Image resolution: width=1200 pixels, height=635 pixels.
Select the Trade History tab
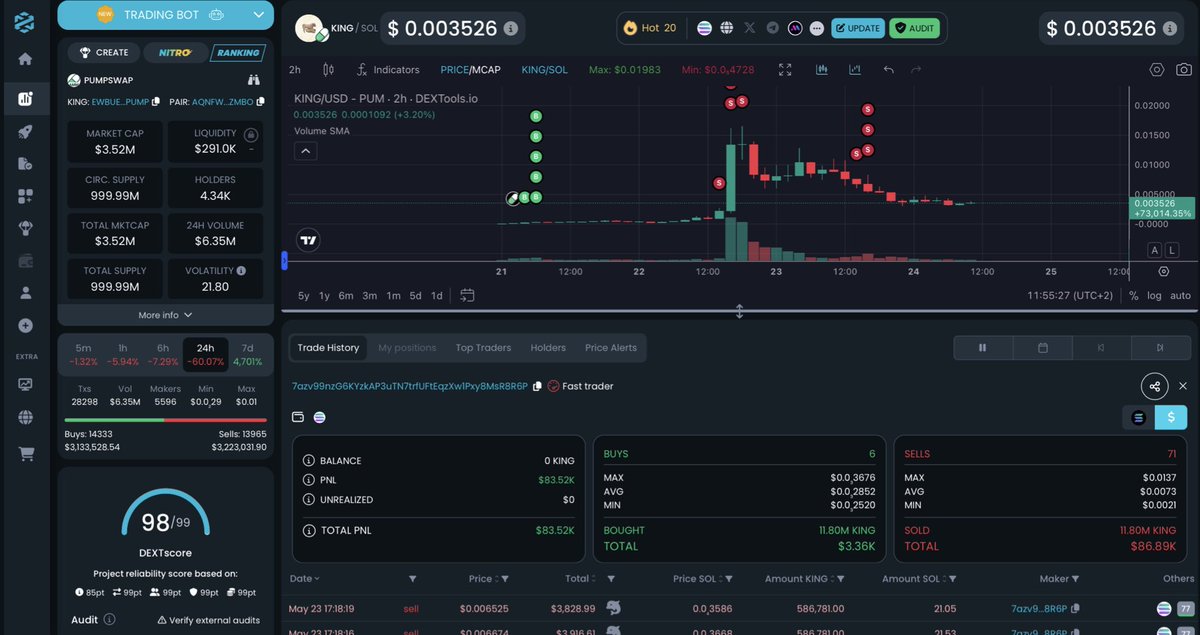tap(328, 348)
